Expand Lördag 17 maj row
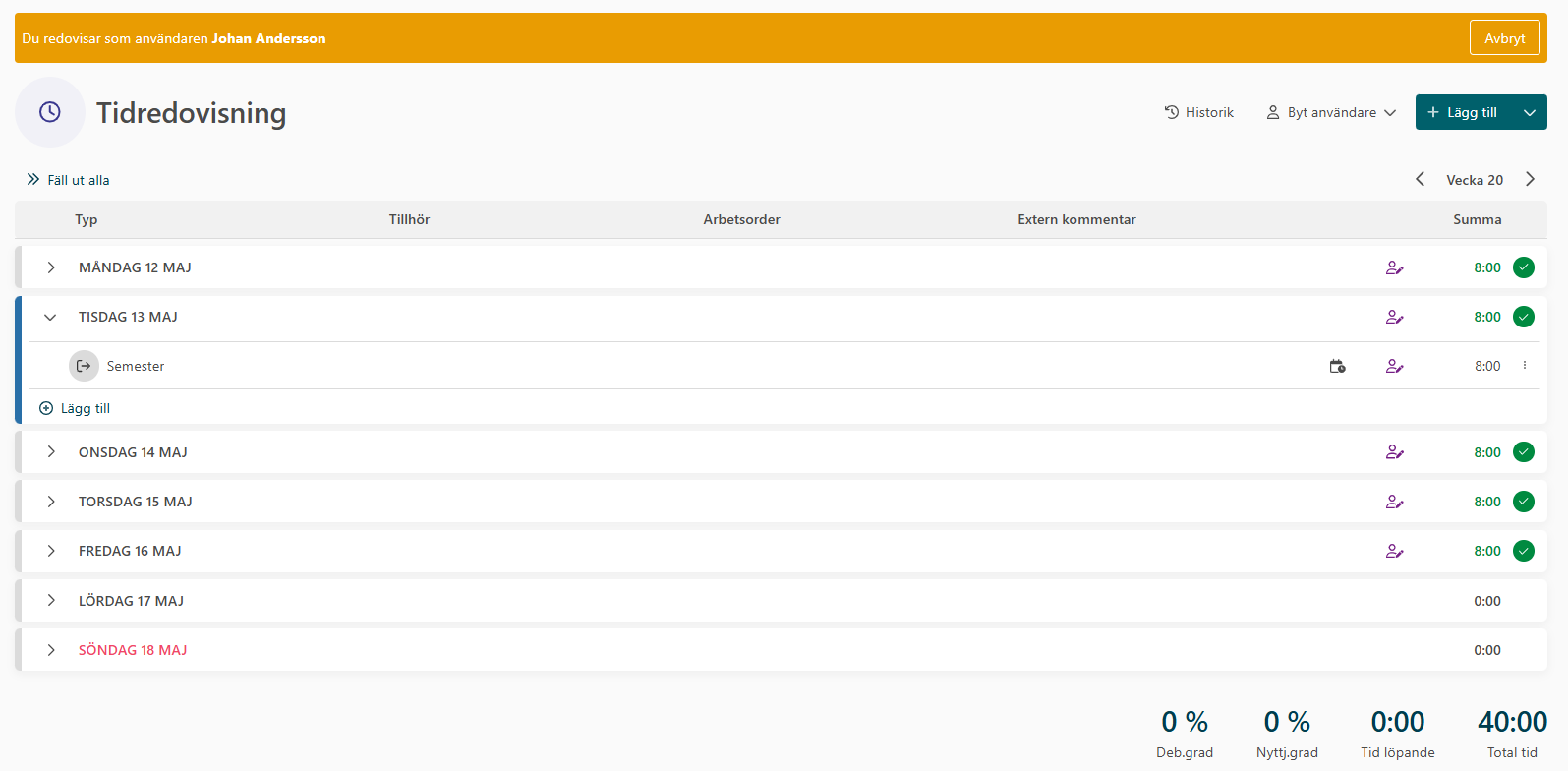 51,601
